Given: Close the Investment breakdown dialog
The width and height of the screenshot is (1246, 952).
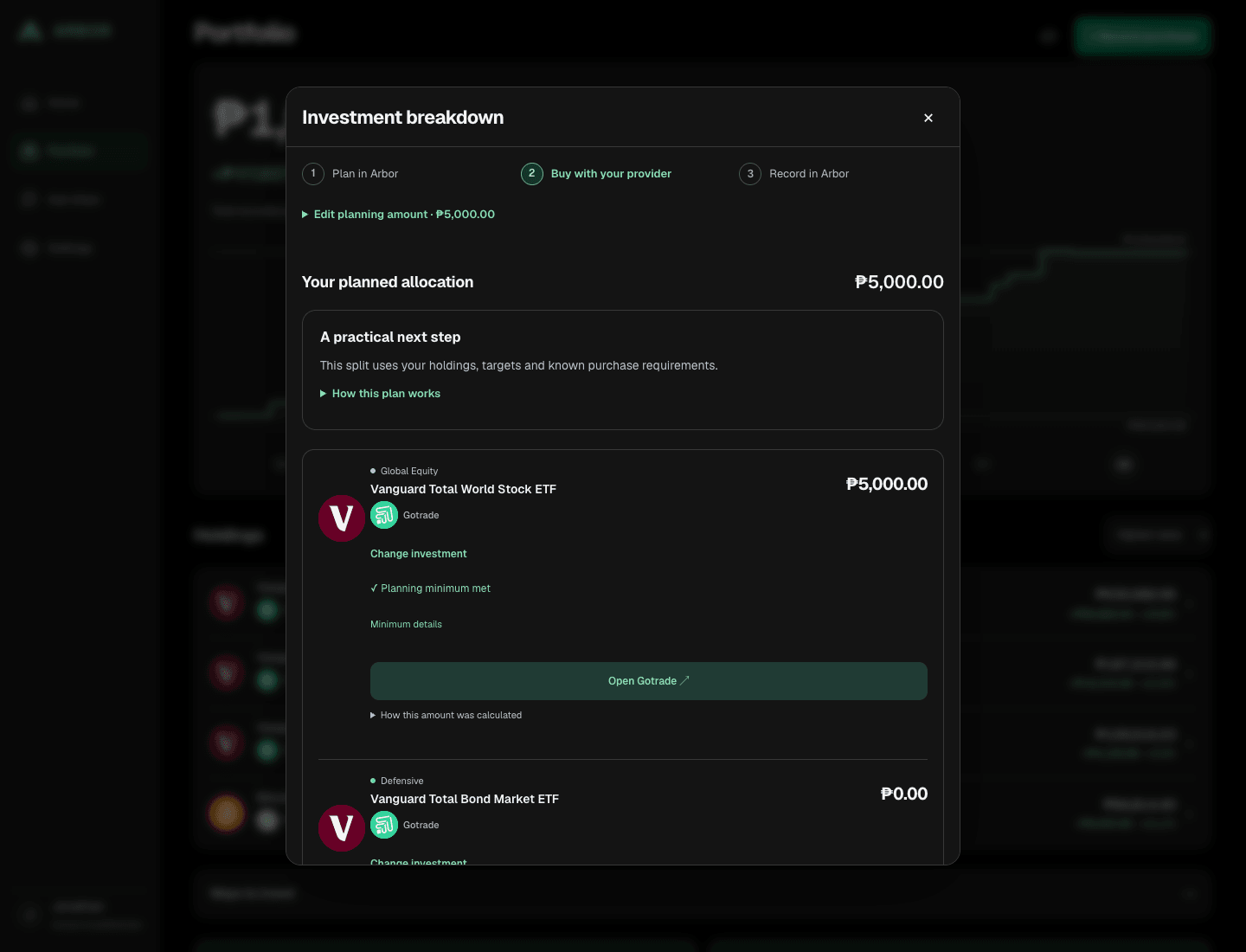Looking at the screenshot, I should pos(928,118).
